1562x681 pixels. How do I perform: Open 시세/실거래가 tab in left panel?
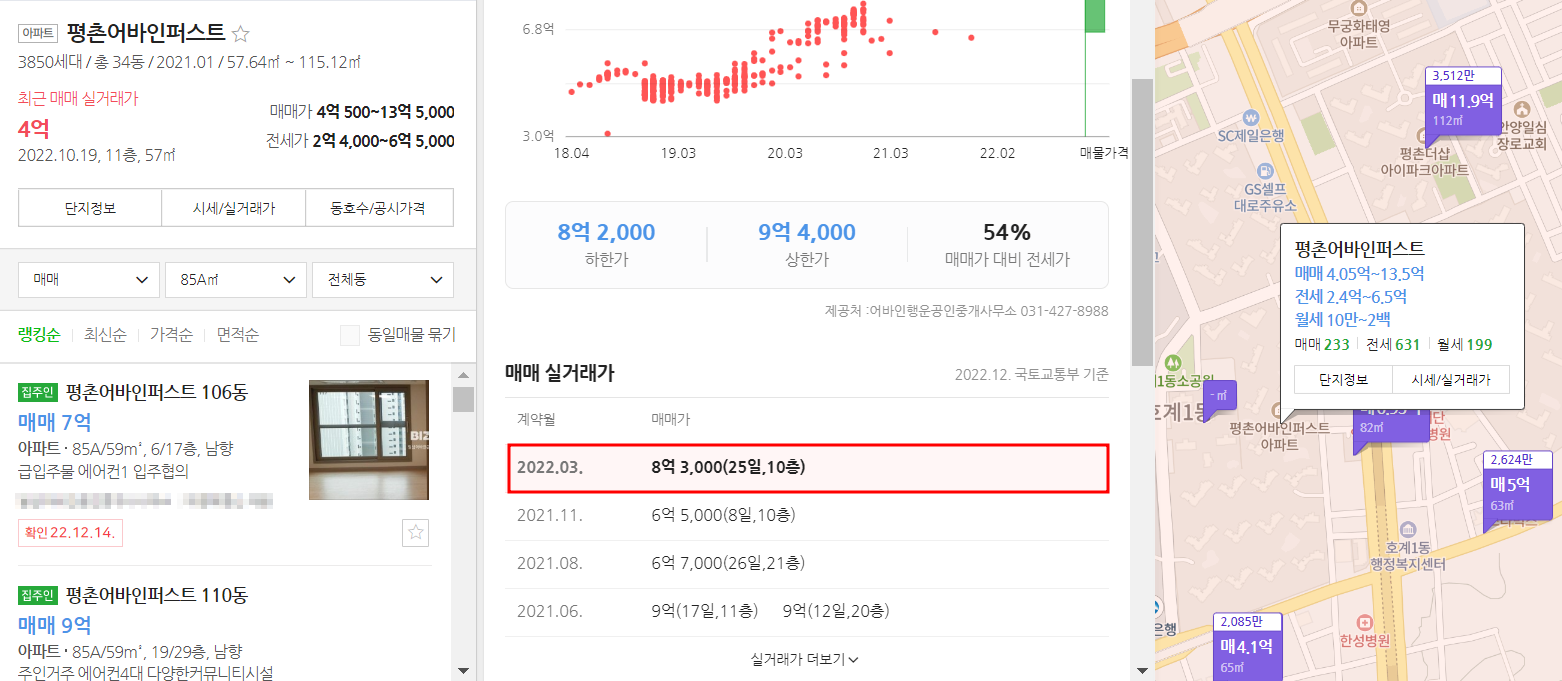[234, 208]
